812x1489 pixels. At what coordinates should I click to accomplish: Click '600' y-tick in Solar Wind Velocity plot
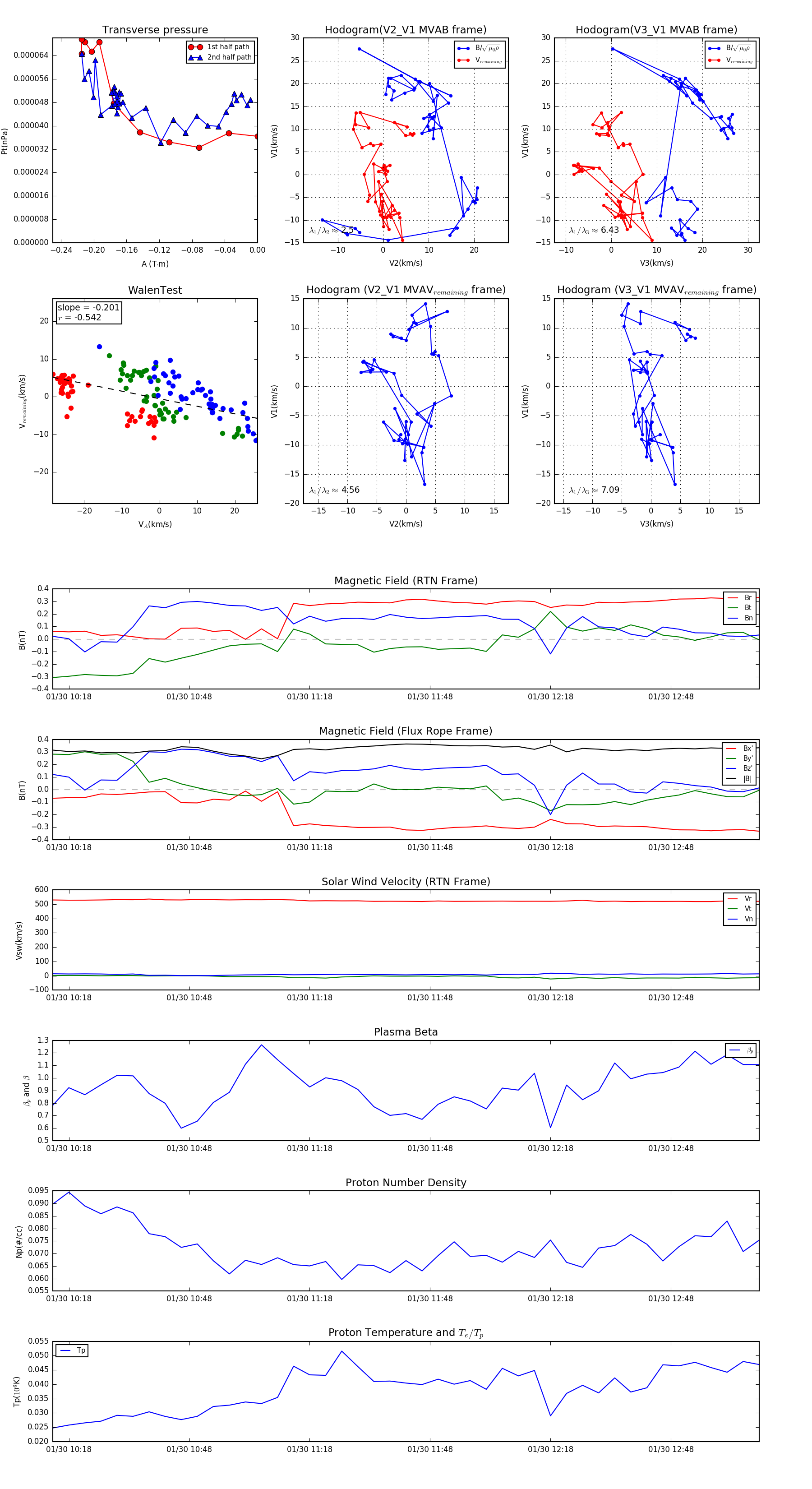tap(42, 890)
